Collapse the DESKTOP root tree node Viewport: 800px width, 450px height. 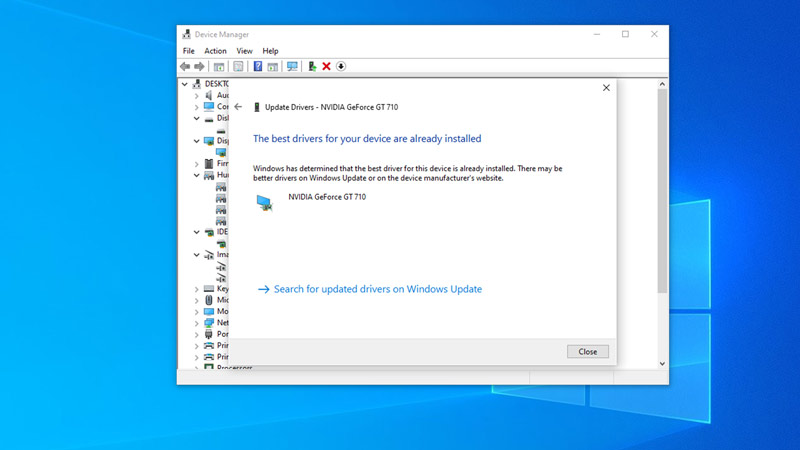[x=185, y=84]
